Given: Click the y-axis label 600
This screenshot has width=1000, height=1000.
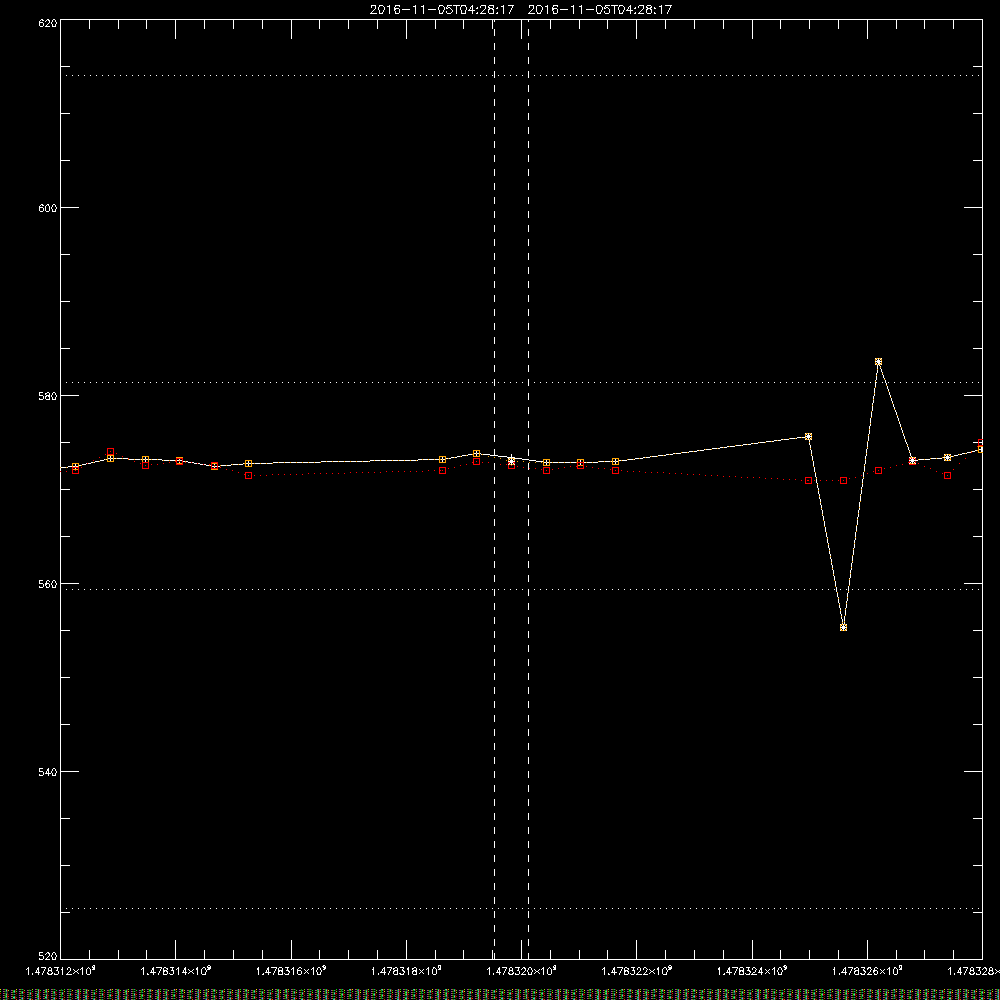Looking at the screenshot, I should (x=48, y=209).
